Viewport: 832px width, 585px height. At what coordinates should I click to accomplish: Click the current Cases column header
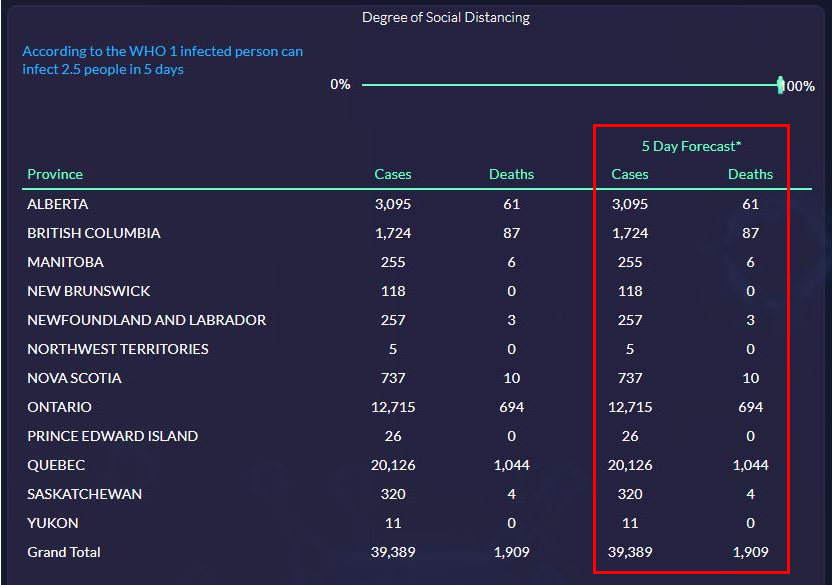[x=393, y=174]
